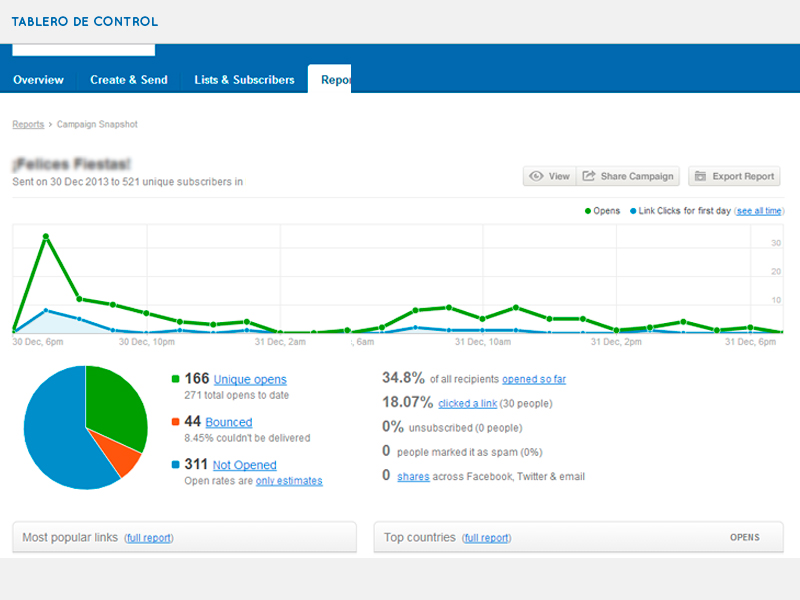Click the orange Bounced legend square
800x600 pixels.
pos(175,422)
